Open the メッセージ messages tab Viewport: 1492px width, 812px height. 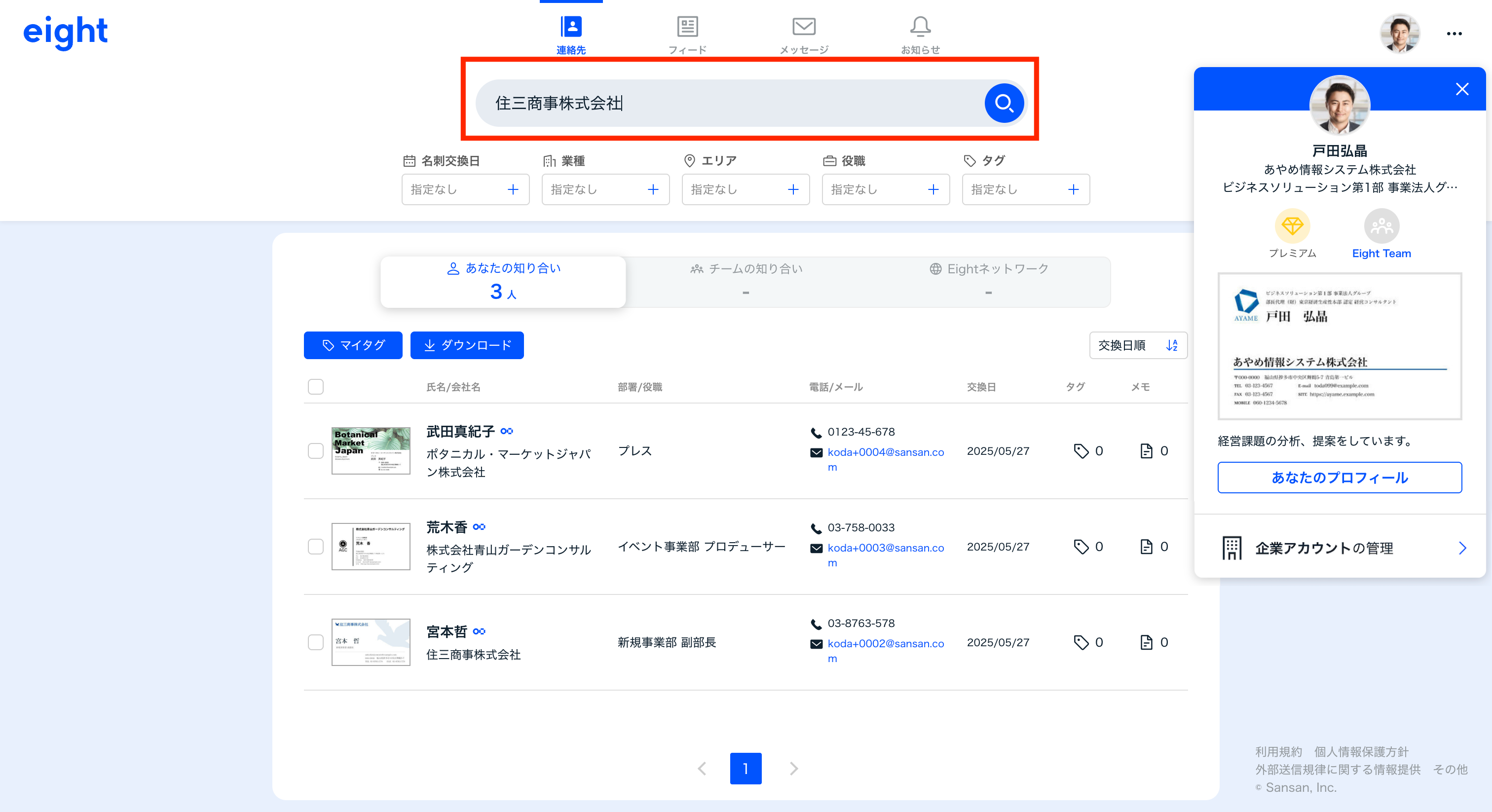pyautogui.click(x=804, y=35)
